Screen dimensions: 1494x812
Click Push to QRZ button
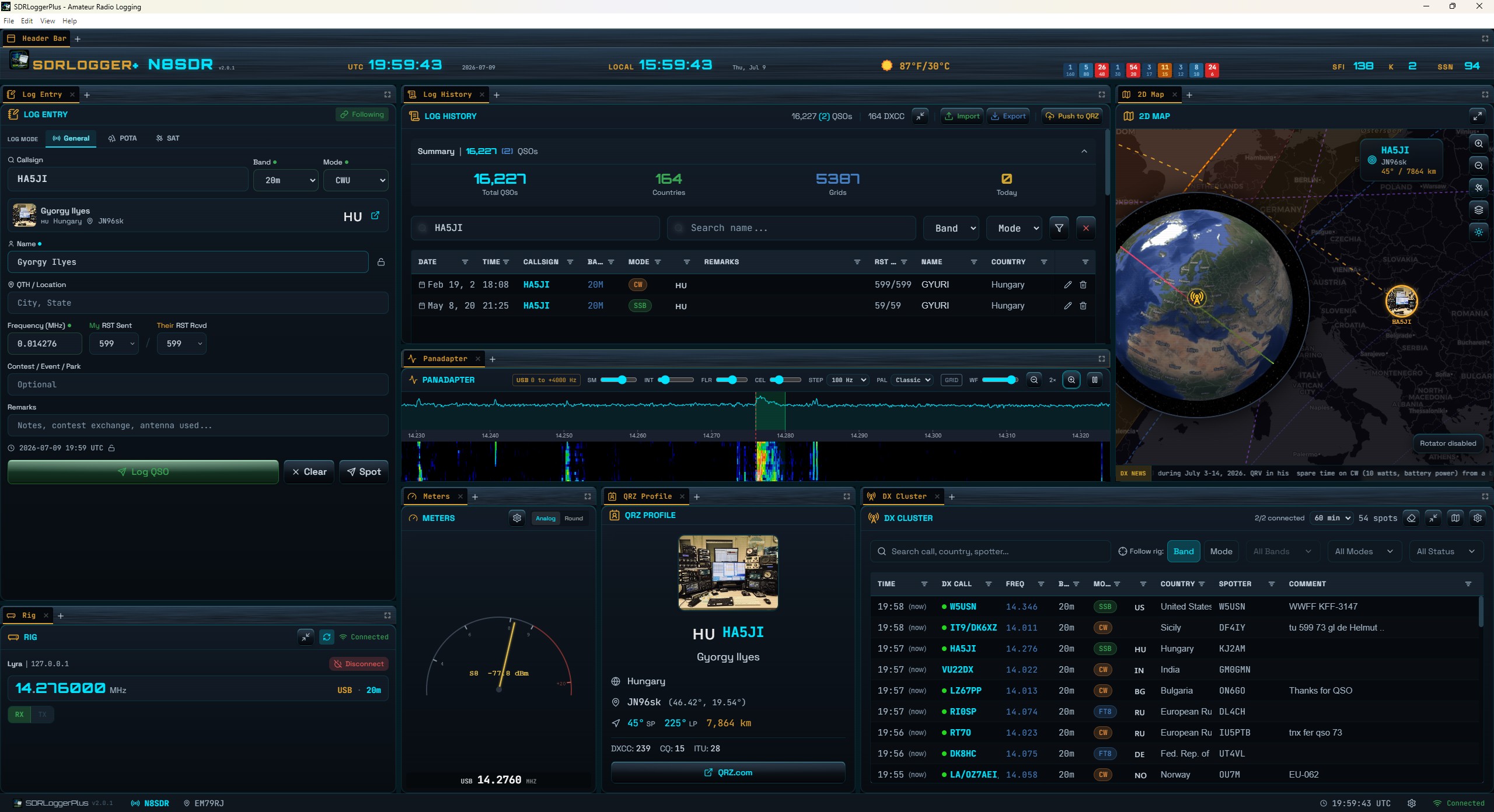click(x=1072, y=116)
